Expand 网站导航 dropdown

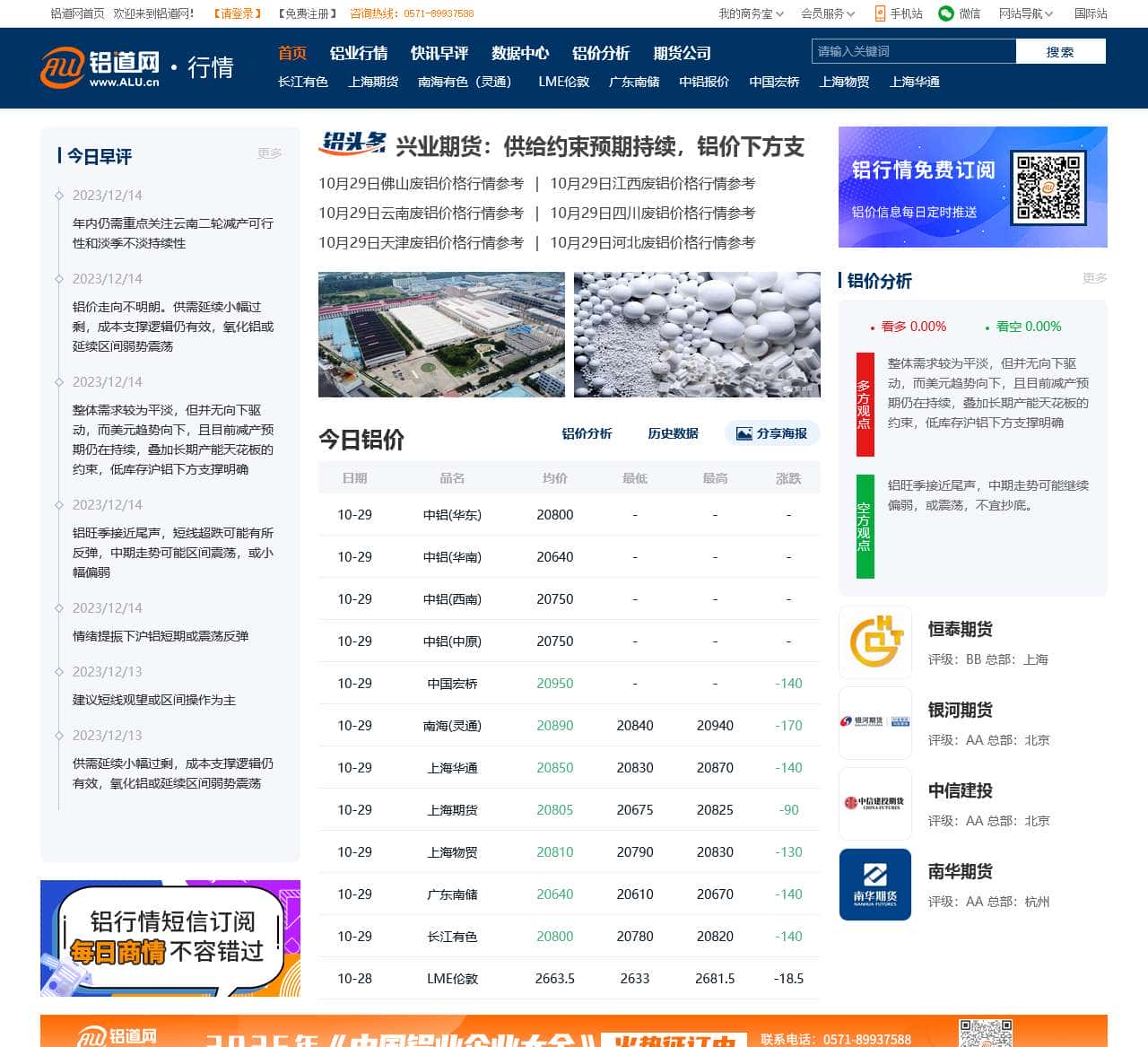click(1026, 13)
